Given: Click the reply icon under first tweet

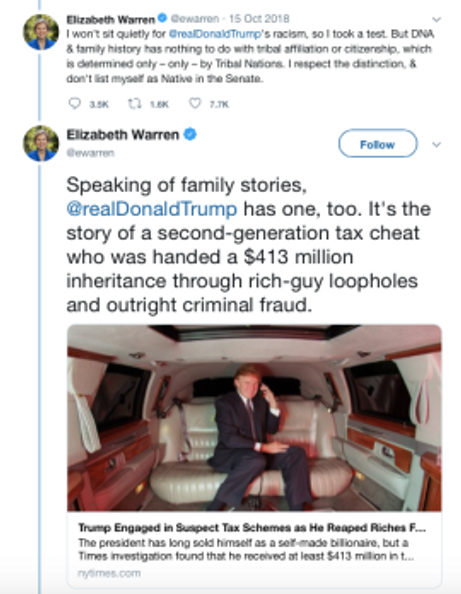Looking at the screenshot, I should (x=75, y=103).
